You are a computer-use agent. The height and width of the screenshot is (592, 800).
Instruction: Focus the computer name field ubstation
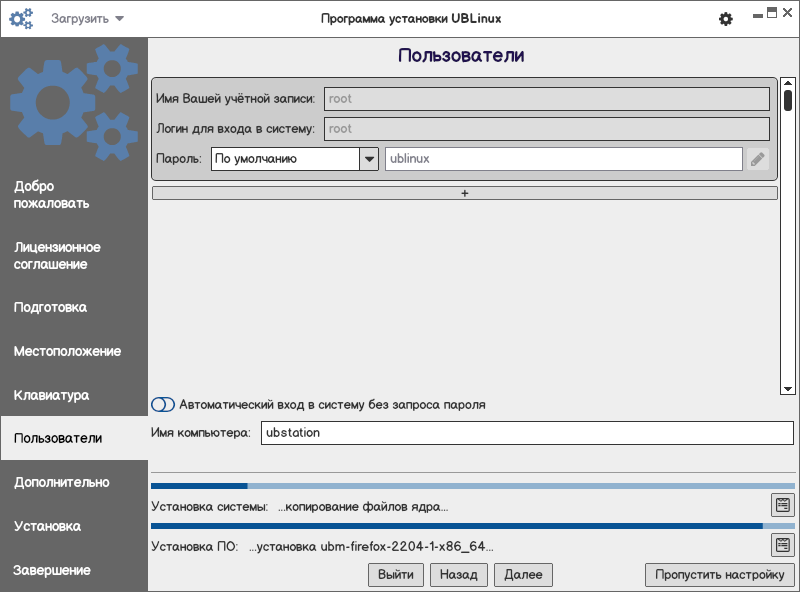coord(528,433)
